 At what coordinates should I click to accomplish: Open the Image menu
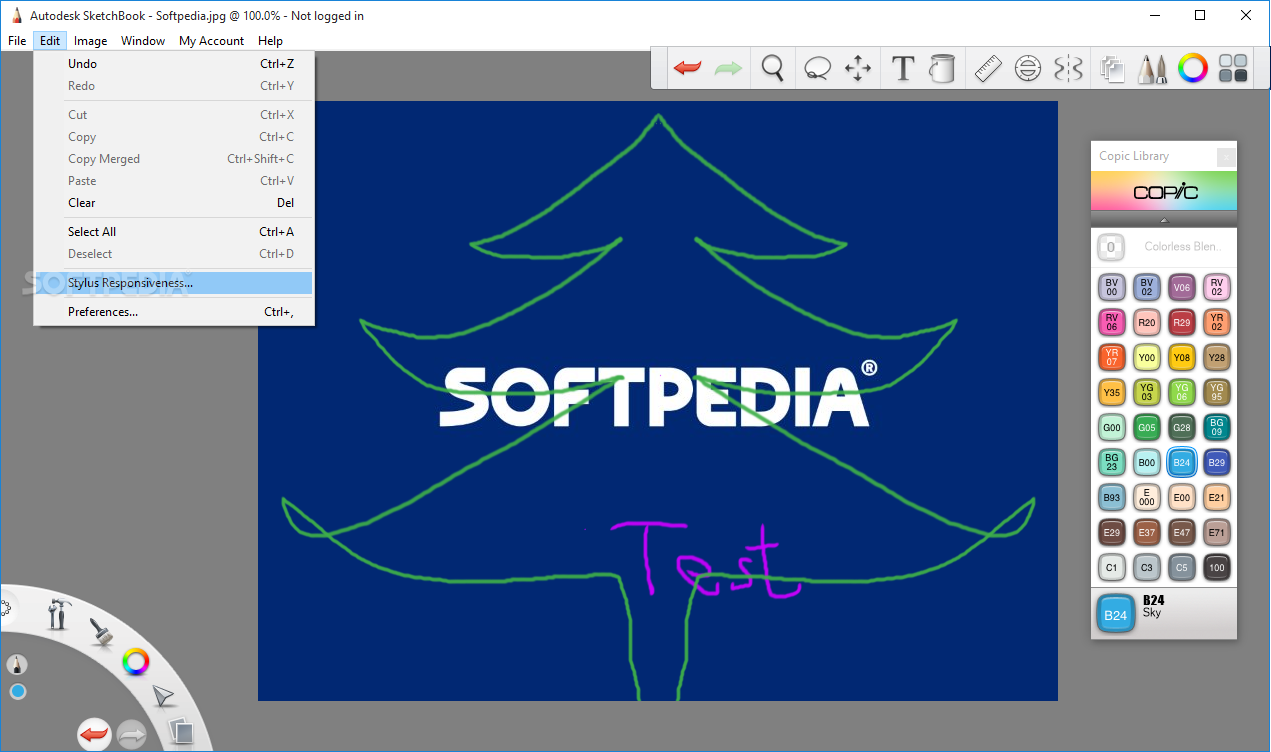pos(91,41)
